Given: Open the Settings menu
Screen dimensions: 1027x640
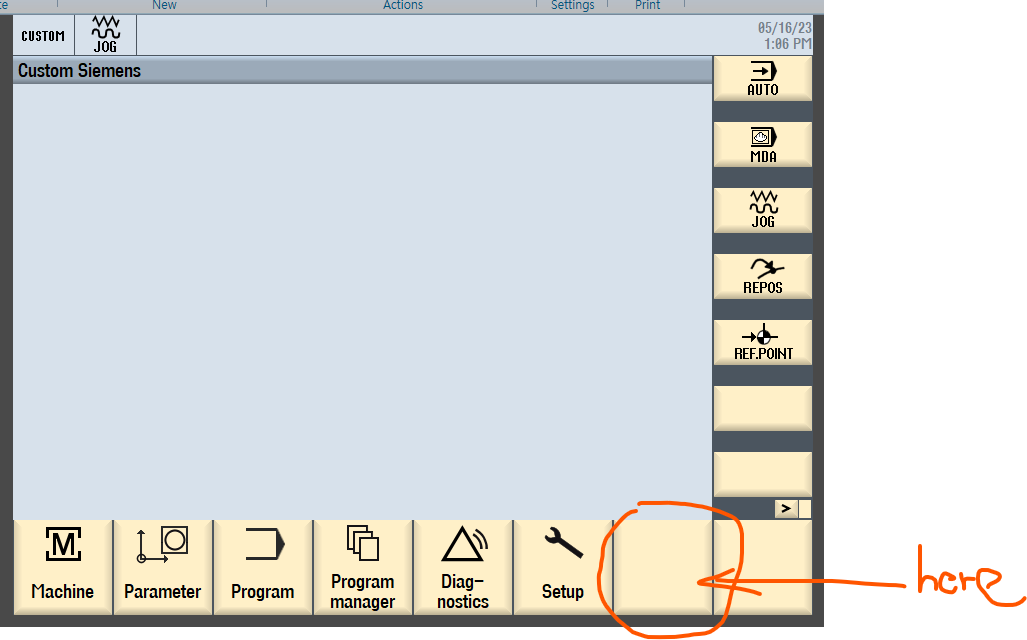Looking at the screenshot, I should (x=572, y=5).
